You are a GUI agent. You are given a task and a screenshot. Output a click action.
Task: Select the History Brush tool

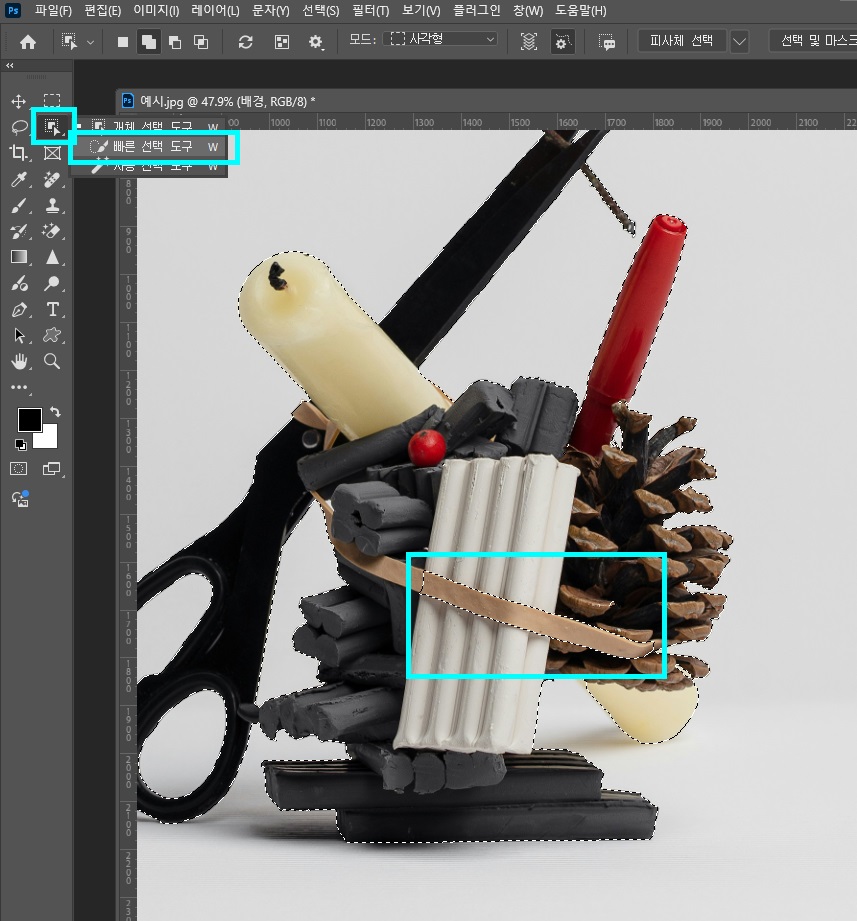click(x=19, y=231)
